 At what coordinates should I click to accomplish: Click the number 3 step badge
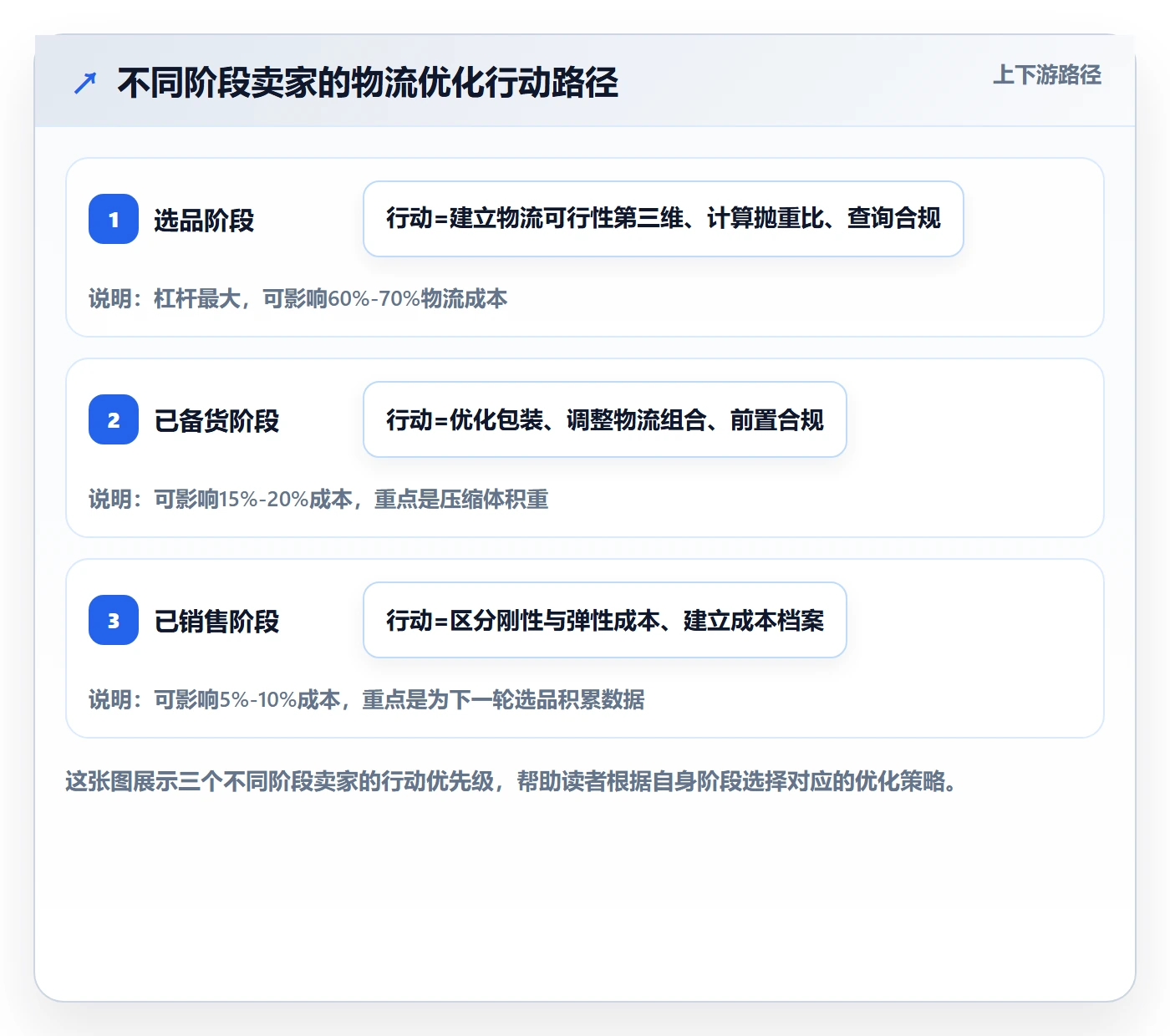pos(114,620)
